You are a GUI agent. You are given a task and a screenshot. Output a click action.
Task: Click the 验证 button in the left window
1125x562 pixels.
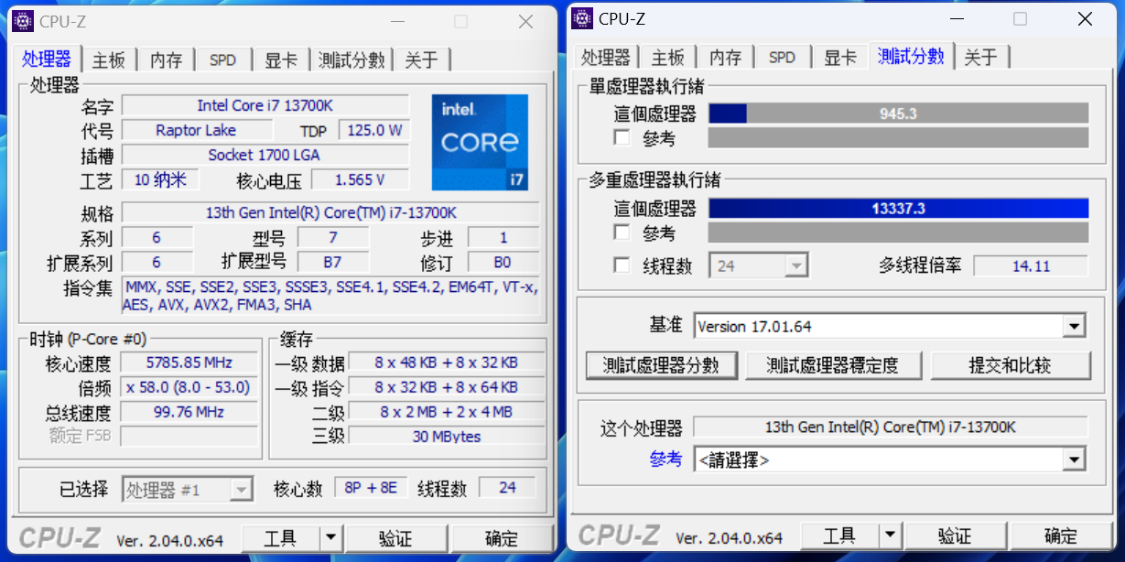[x=395, y=537]
